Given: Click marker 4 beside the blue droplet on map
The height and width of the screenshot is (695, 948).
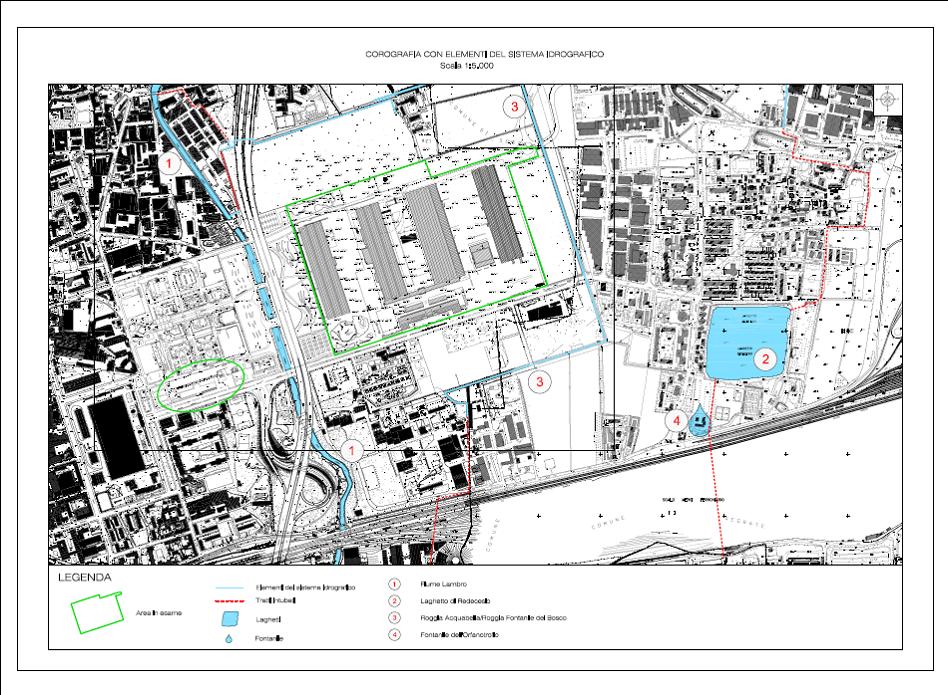Looking at the screenshot, I should 677,421.
